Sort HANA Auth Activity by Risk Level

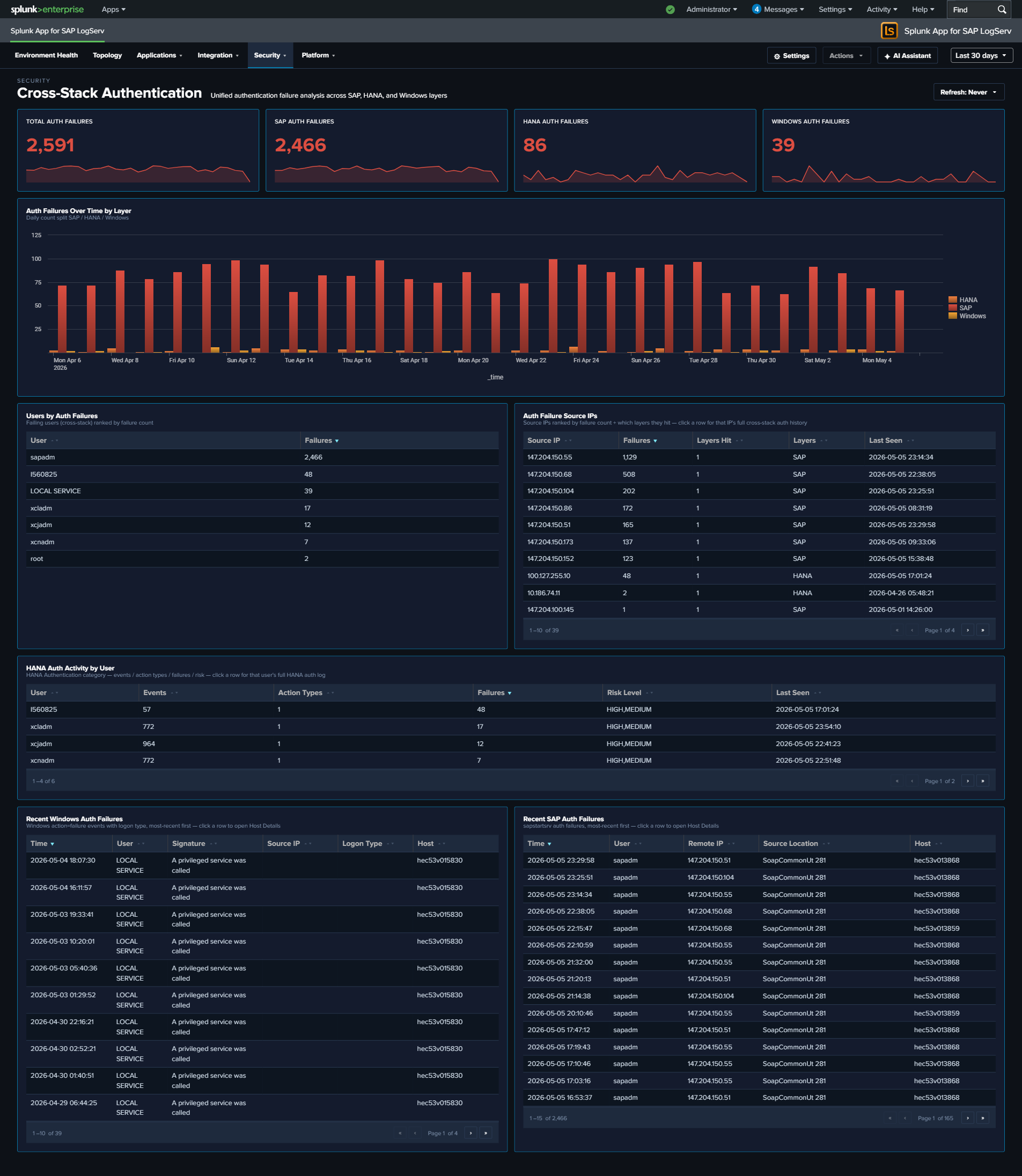[x=629, y=693]
